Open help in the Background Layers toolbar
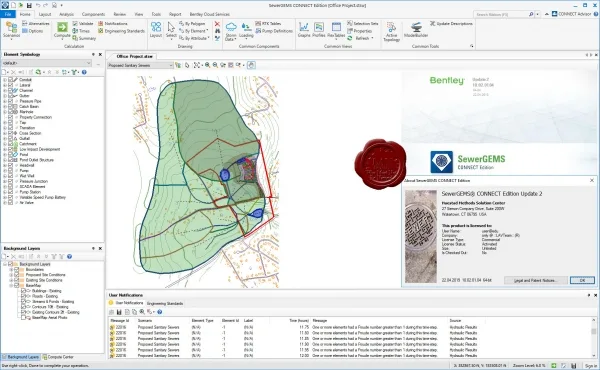The height and width of the screenshot is (370, 600). coord(69,256)
